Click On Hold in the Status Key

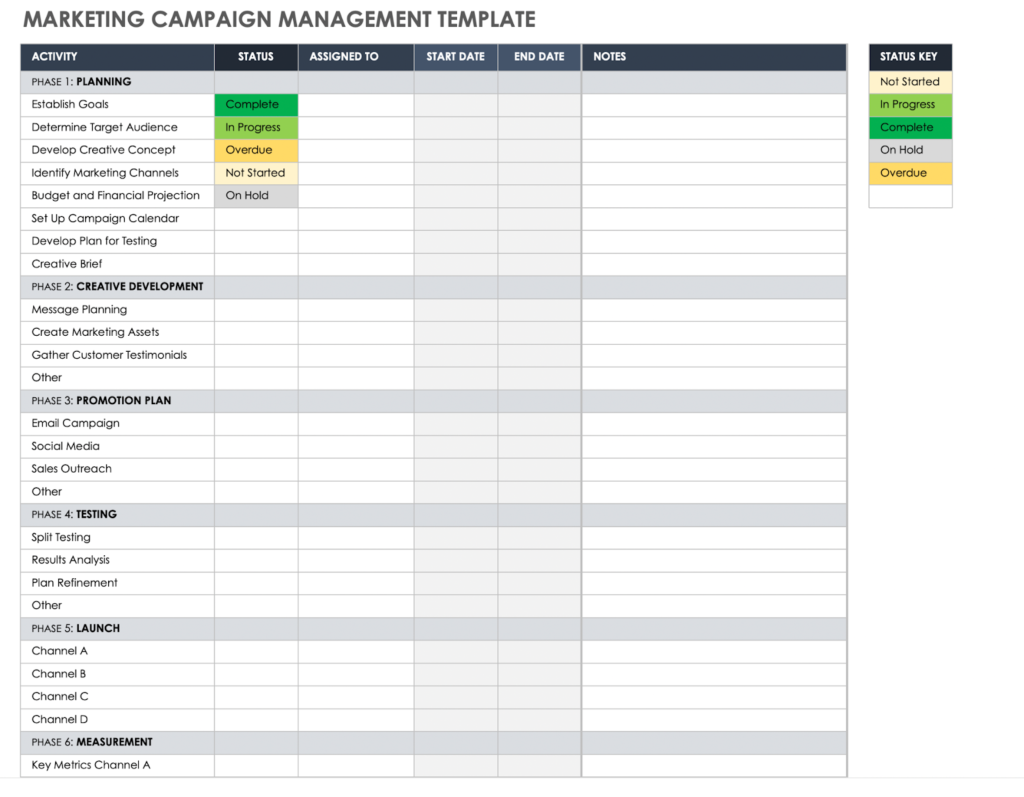(910, 150)
